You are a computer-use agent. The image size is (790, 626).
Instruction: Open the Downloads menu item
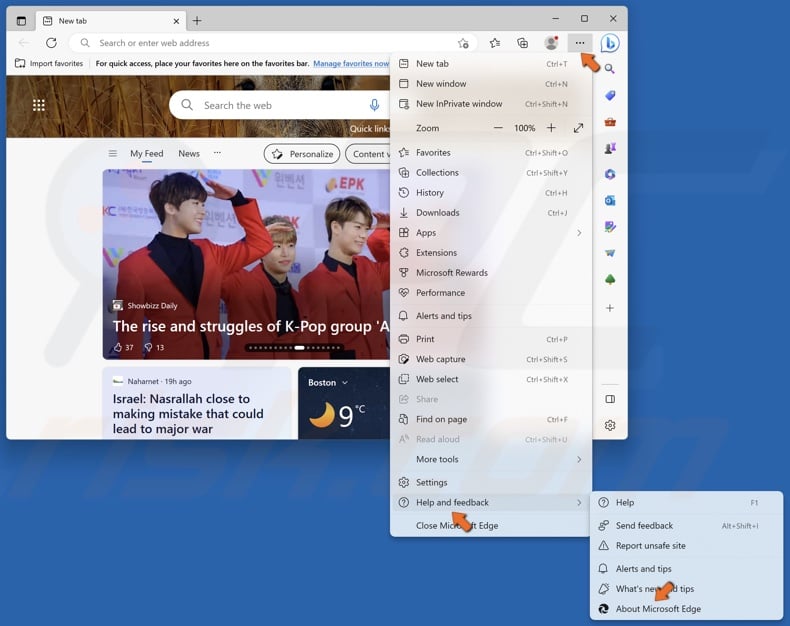point(491,213)
